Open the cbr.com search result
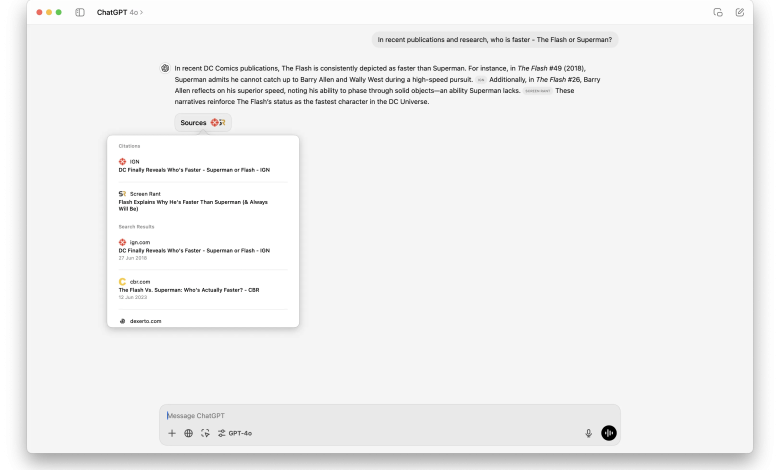This screenshot has height=470, width=780. click(x=203, y=289)
